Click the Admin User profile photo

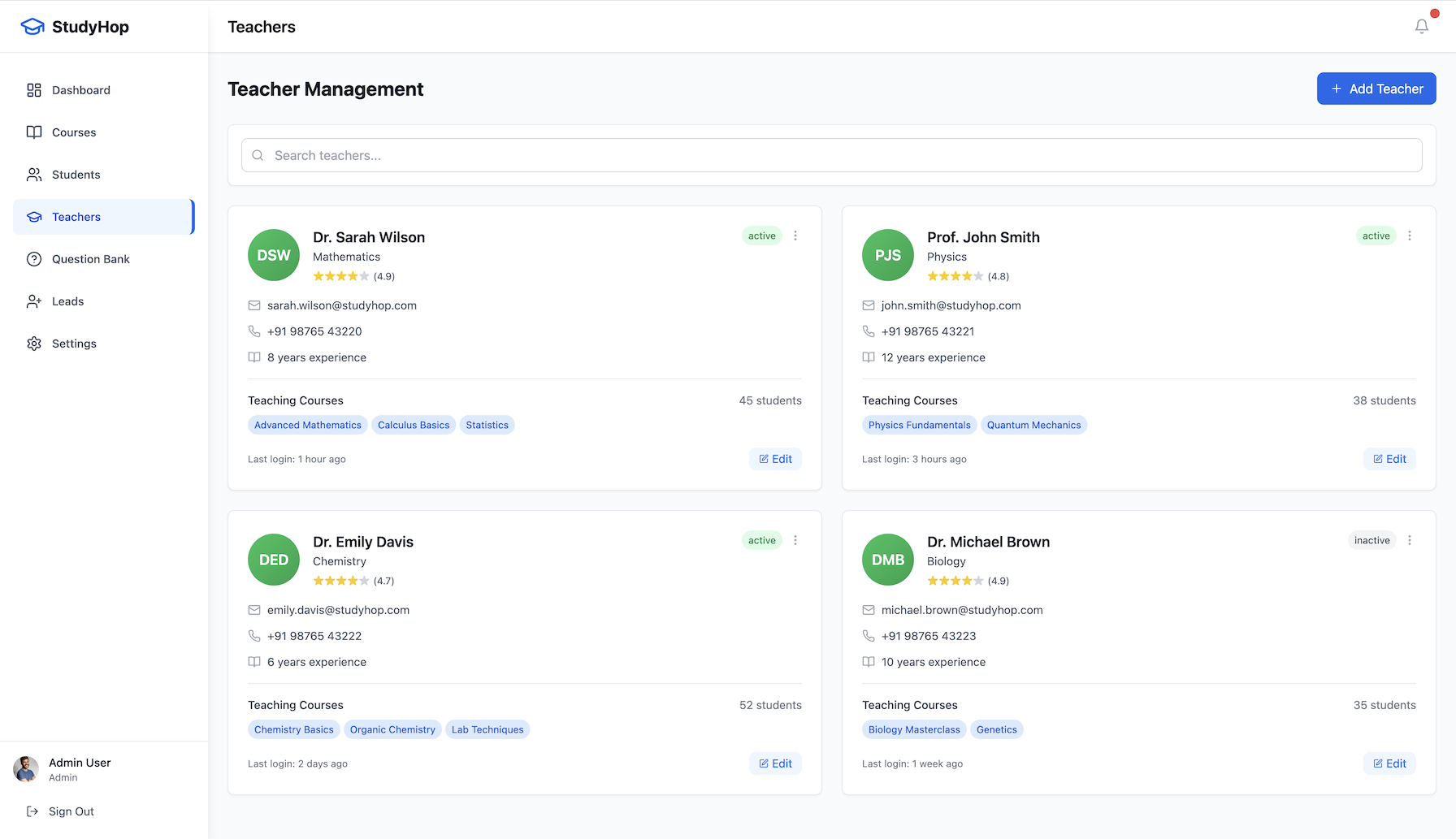tap(26, 768)
